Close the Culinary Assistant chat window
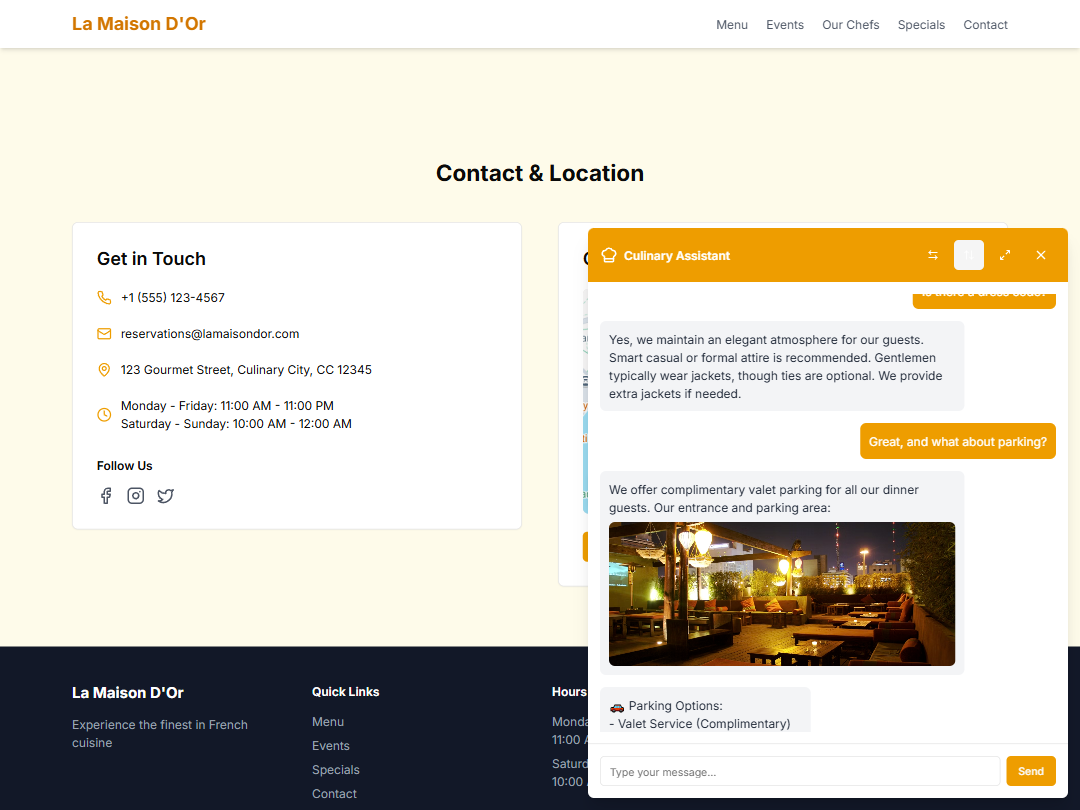This screenshot has width=1080, height=810. click(x=1041, y=255)
